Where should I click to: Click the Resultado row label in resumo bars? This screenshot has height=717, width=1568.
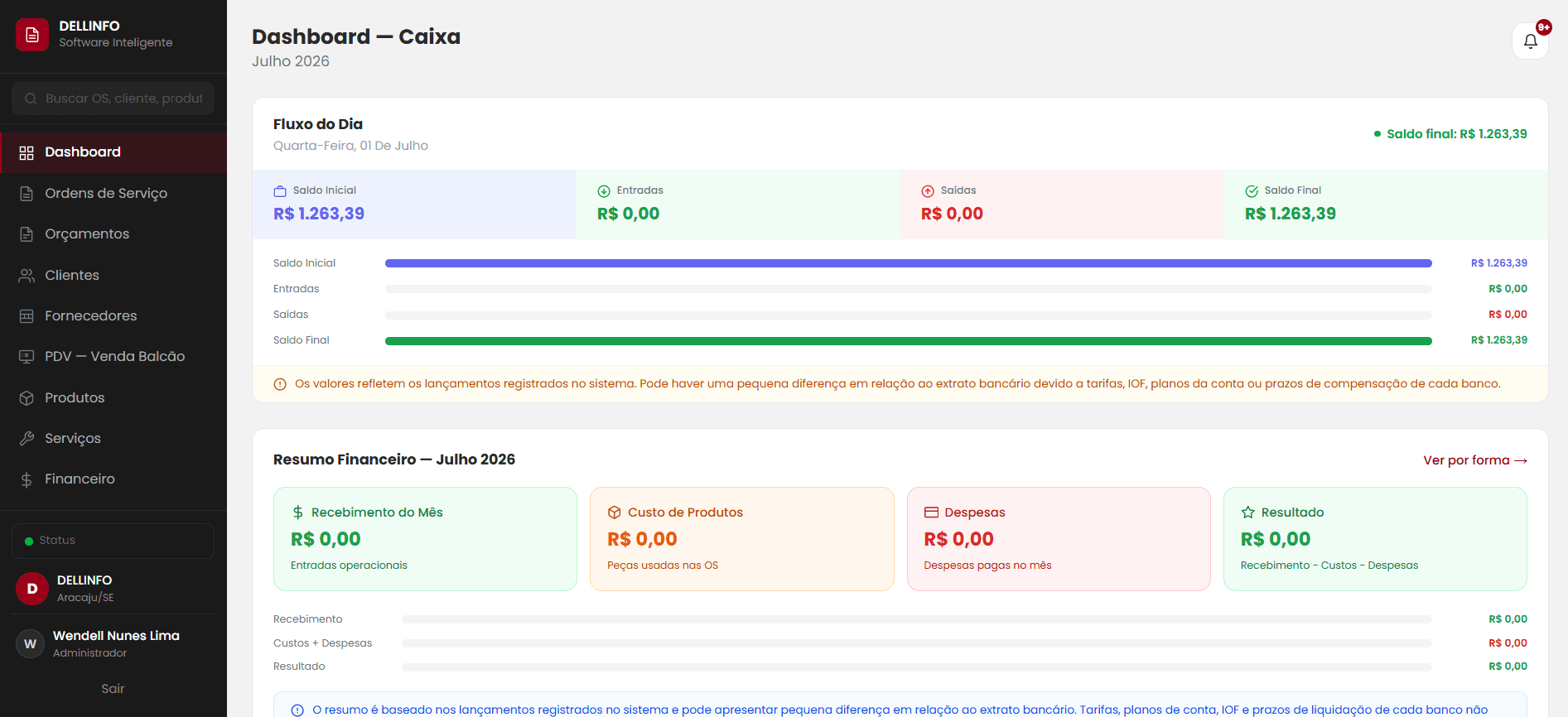coord(299,666)
